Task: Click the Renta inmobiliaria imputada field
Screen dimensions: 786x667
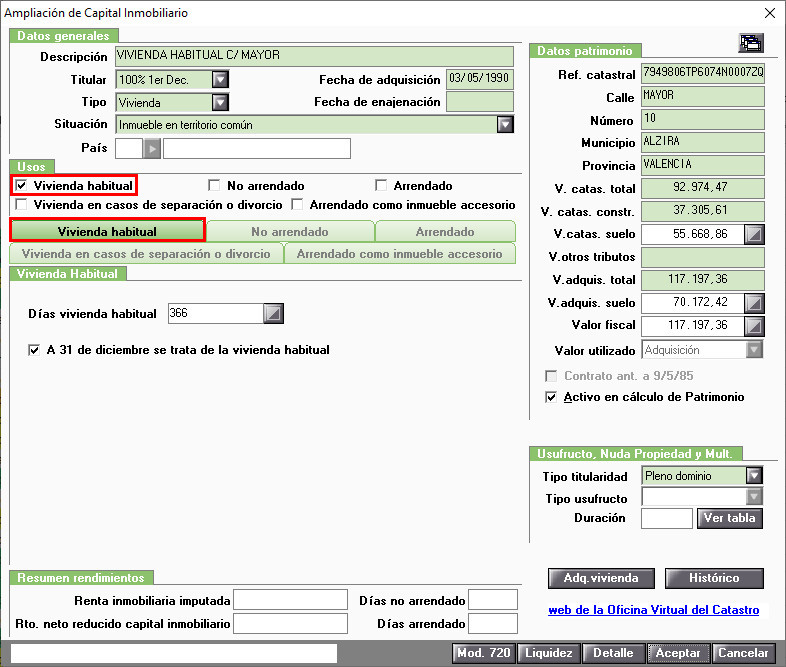Action: tap(291, 600)
